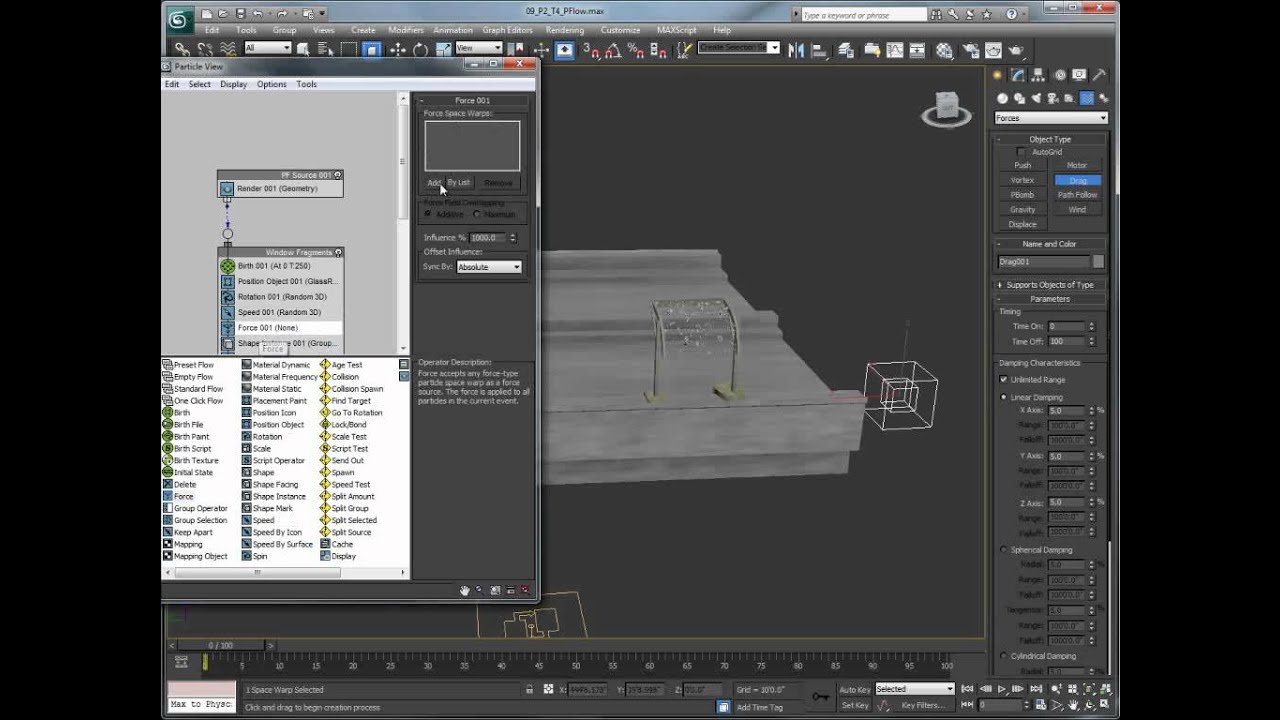Select the Cylindrical Damping radio button
This screenshot has width=1280, height=720.
point(1004,656)
